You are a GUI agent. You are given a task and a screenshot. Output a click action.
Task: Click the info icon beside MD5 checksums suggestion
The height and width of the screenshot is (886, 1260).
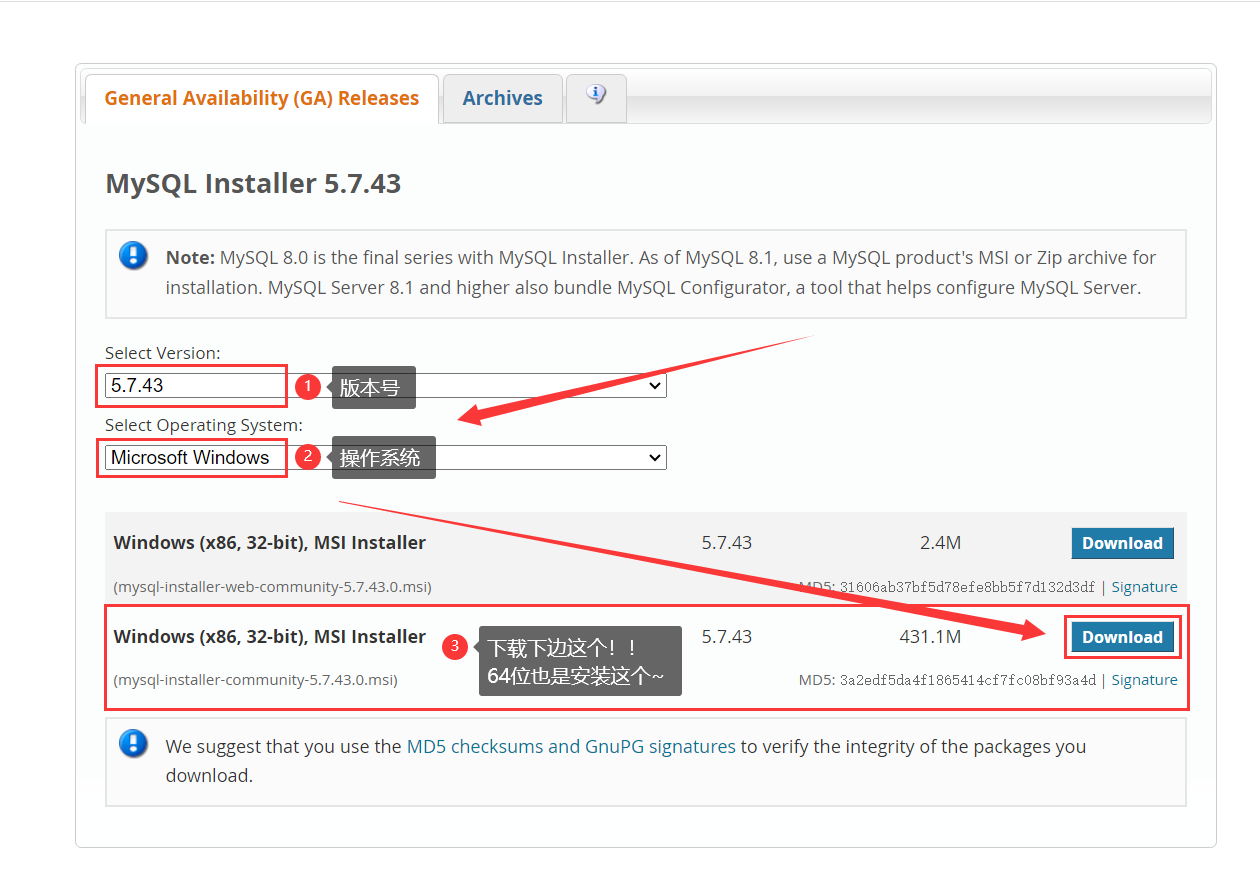tap(133, 744)
